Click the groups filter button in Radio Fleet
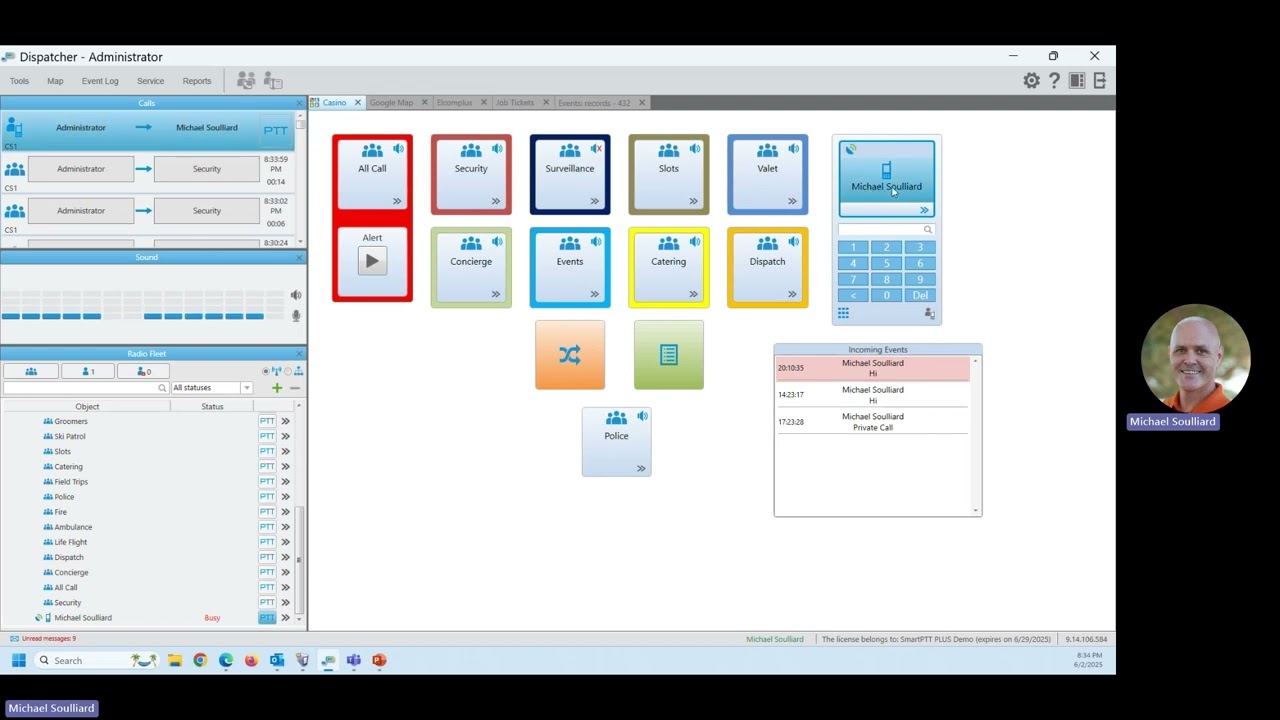Viewport: 1280px width, 720px height. [31, 371]
